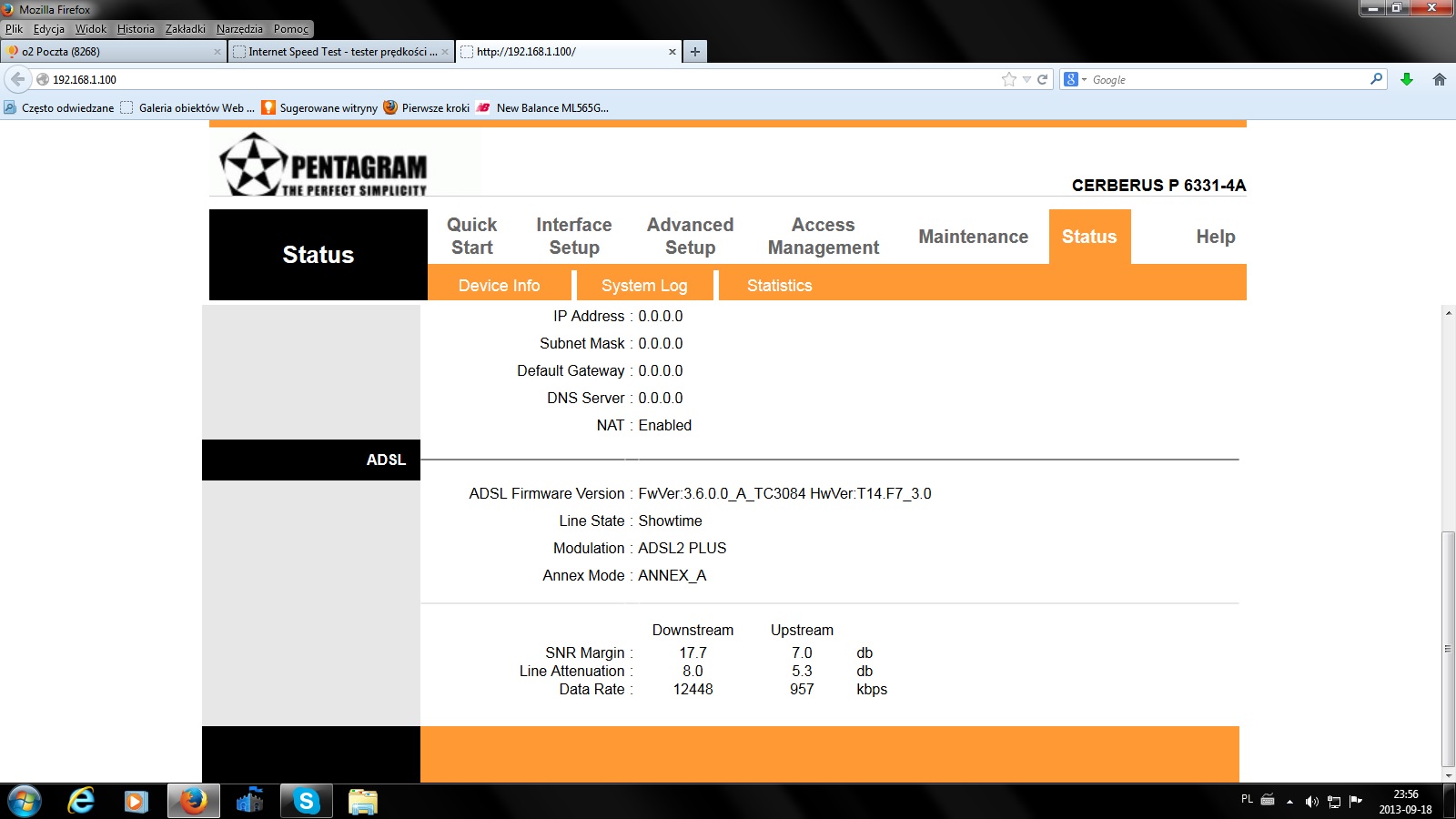This screenshot has width=1456, height=819.
Task: Open the Zakładki menu
Action: tap(186, 29)
